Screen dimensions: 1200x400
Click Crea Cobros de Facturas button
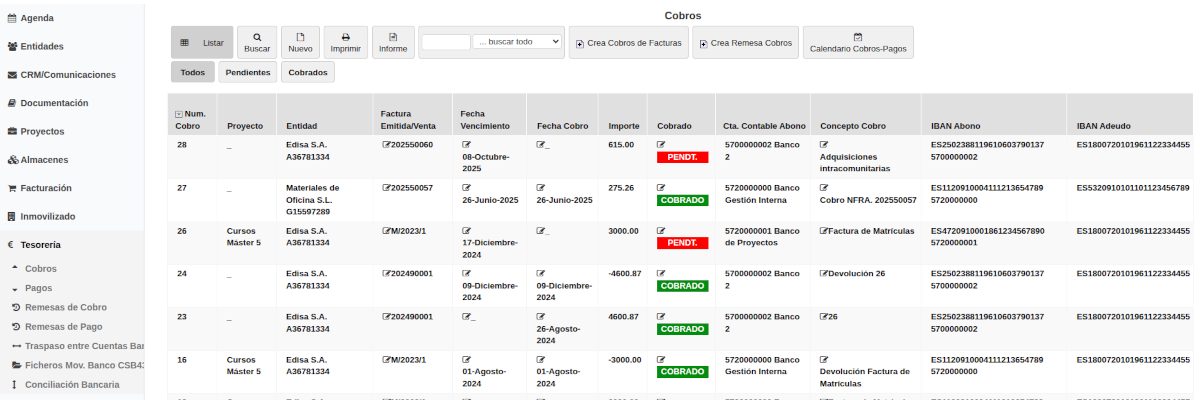629,43
